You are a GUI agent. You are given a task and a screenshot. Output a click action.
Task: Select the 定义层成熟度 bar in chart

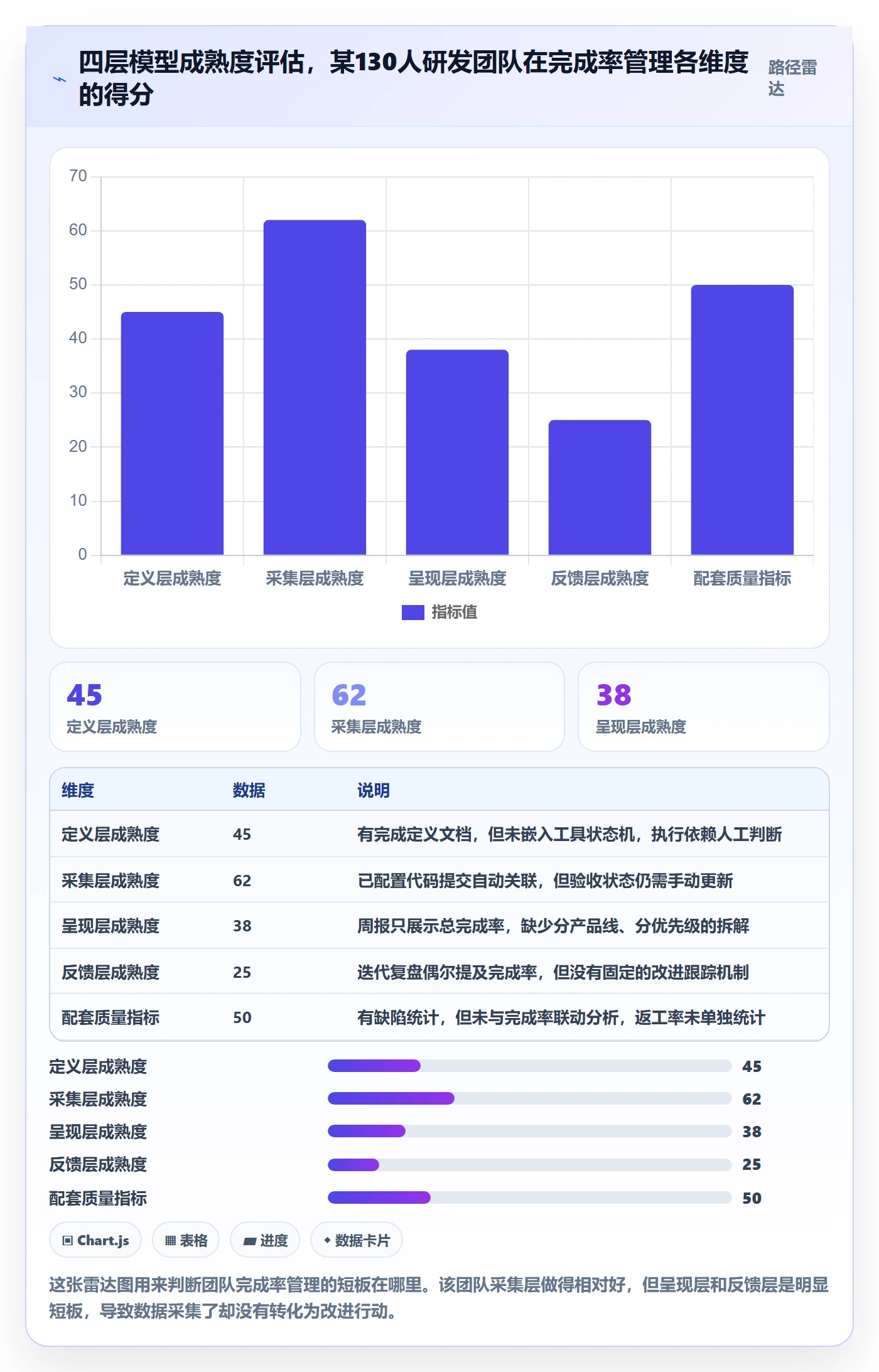172,433
